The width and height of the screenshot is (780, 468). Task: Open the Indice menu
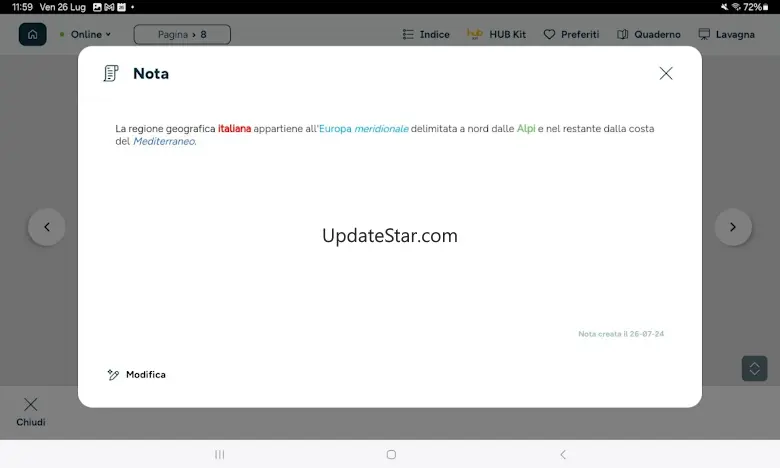[x=426, y=34]
